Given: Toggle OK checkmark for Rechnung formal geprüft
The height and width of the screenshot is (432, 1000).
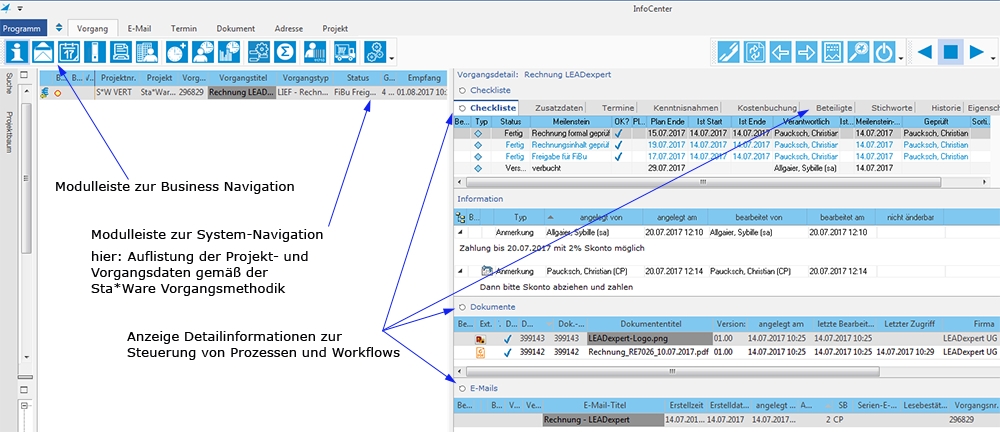Looking at the screenshot, I should [x=617, y=133].
